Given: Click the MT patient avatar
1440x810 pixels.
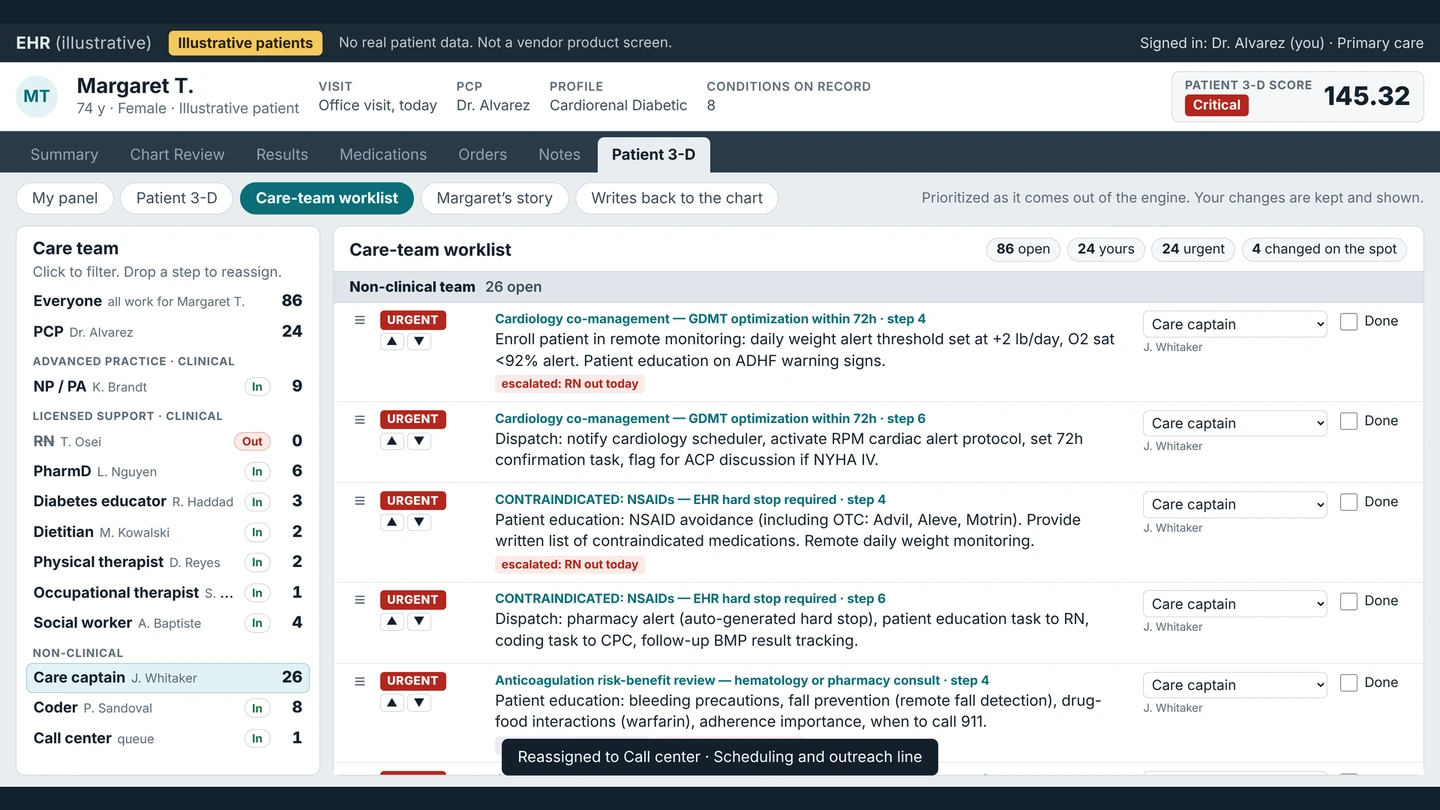Looking at the screenshot, I should click(37, 96).
